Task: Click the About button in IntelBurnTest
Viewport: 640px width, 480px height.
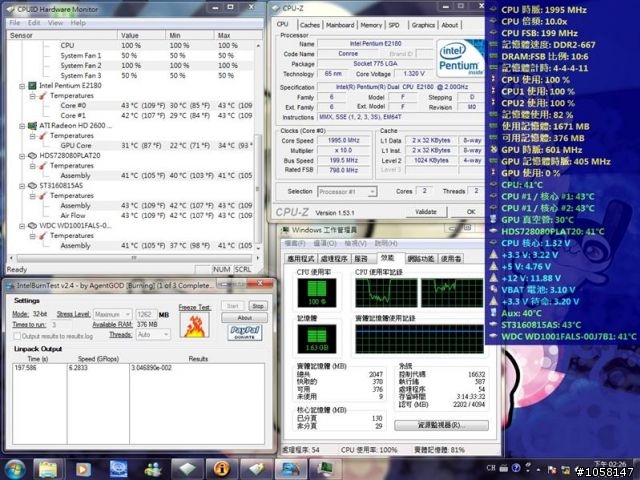Action: (x=244, y=318)
